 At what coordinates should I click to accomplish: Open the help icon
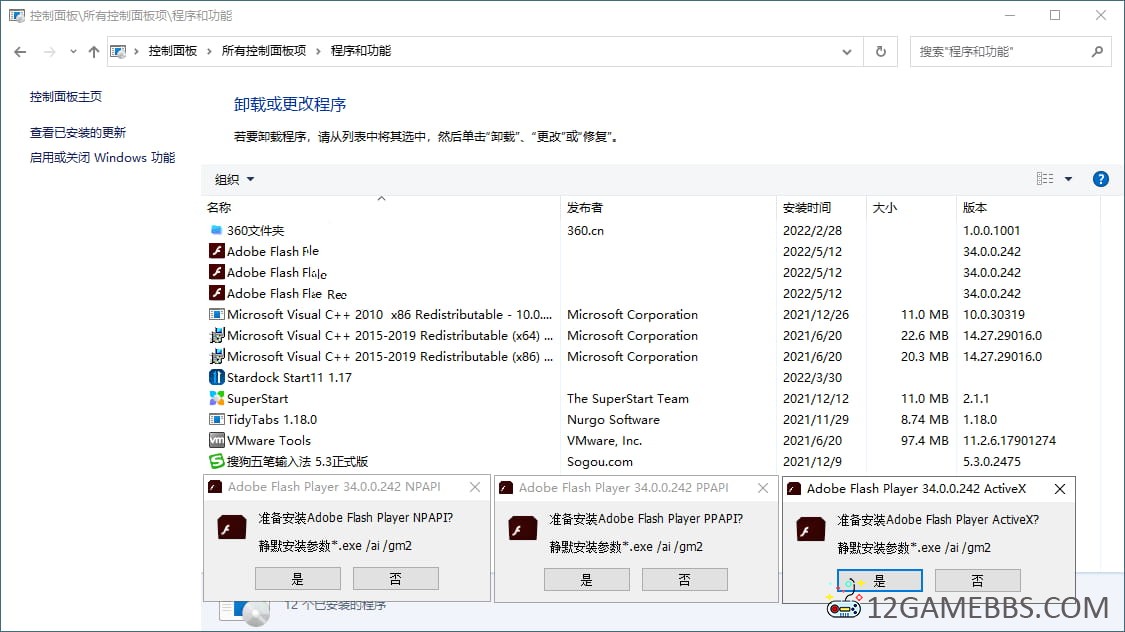pyautogui.click(x=1101, y=179)
